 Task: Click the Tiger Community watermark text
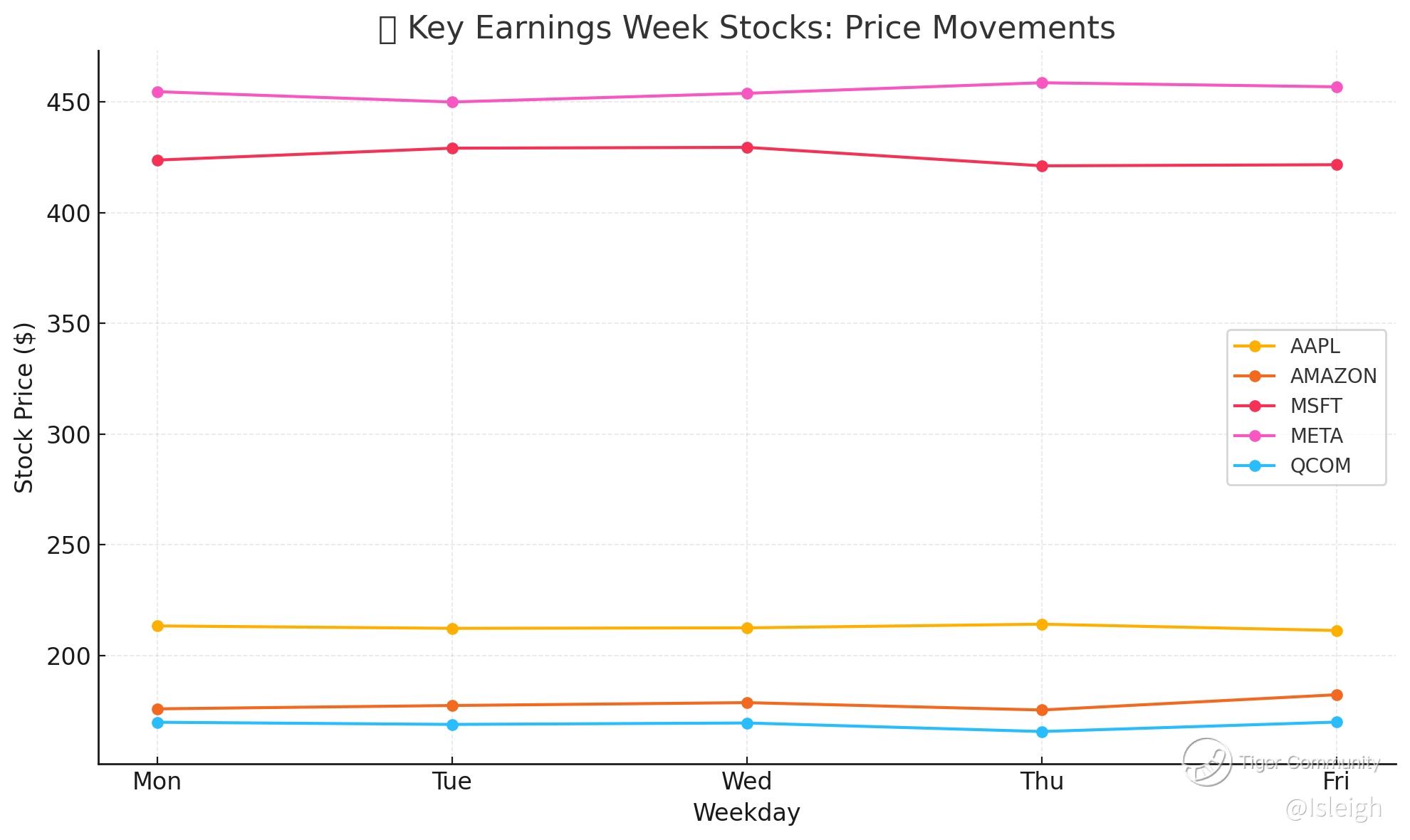[x=1310, y=763]
